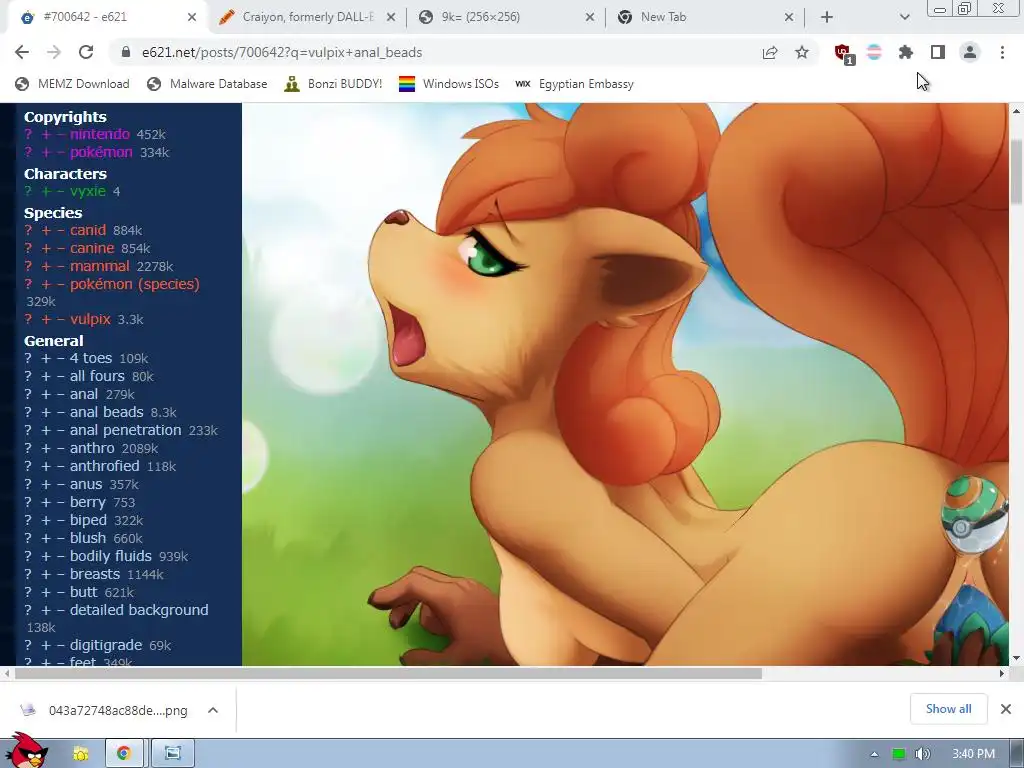Click the striped flag extension icon
1024x768 pixels.
pyautogui.click(x=874, y=52)
